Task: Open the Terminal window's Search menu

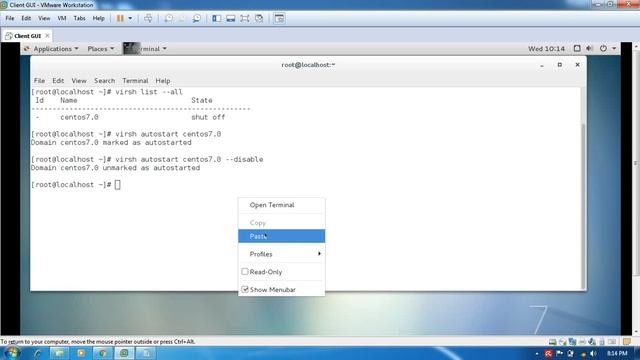Action: [x=104, y=81]
